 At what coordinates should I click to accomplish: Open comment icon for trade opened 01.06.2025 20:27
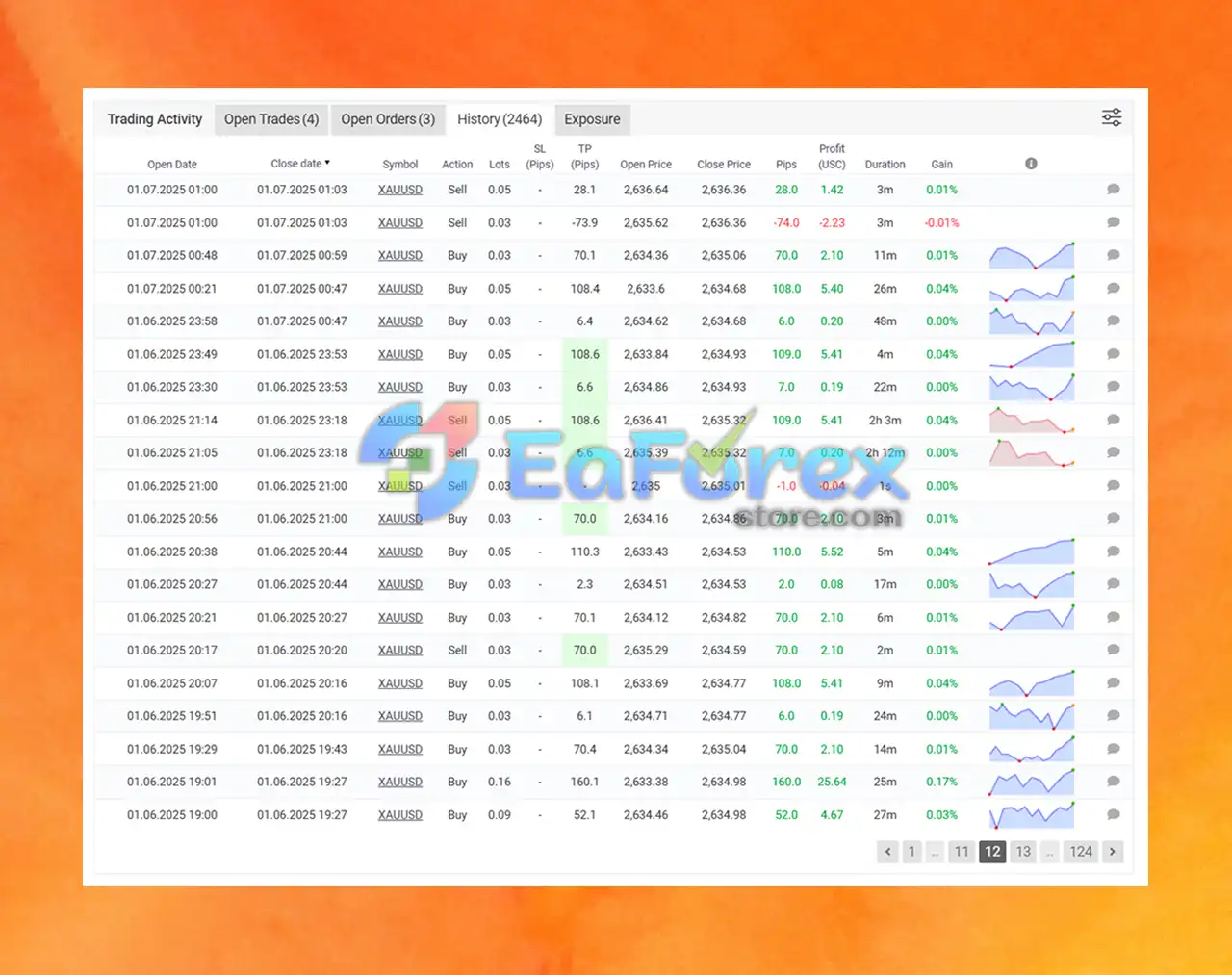(x=1113, y=584)
